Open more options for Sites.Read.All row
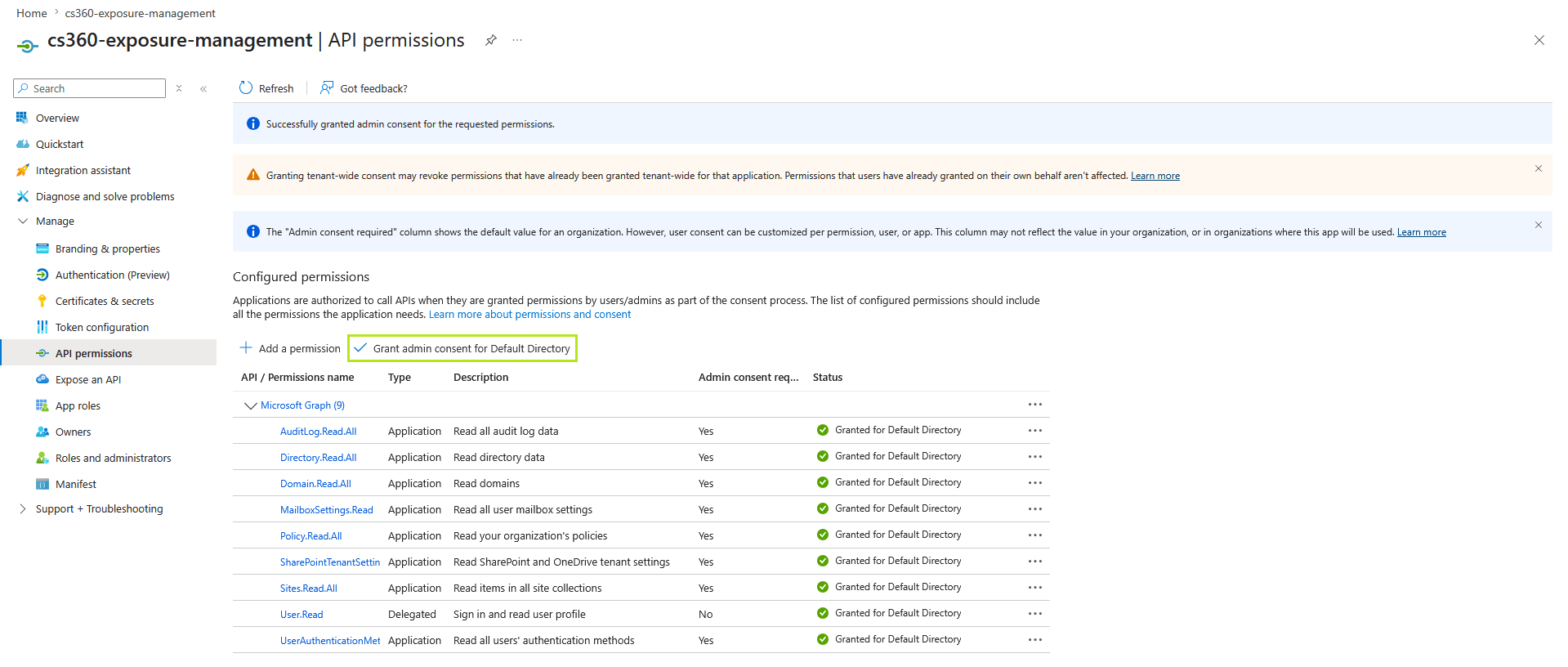1568x667 pixels. pyautogui.click(x=1035, y=588)
